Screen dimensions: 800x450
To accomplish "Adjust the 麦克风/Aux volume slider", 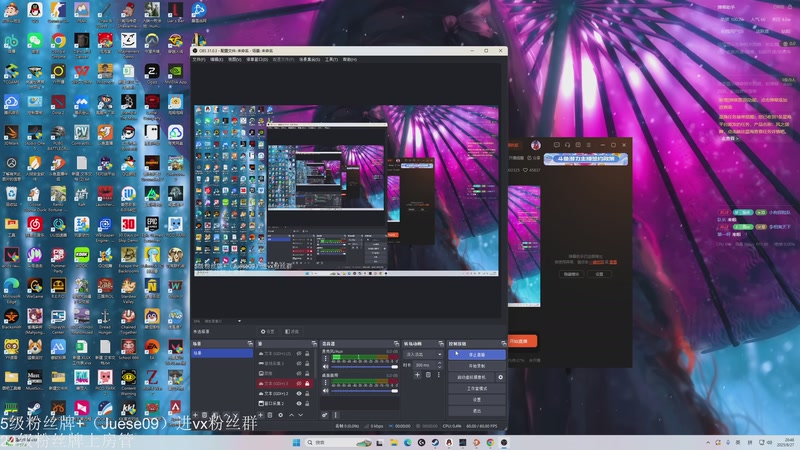I will click(x=365, y=367).
